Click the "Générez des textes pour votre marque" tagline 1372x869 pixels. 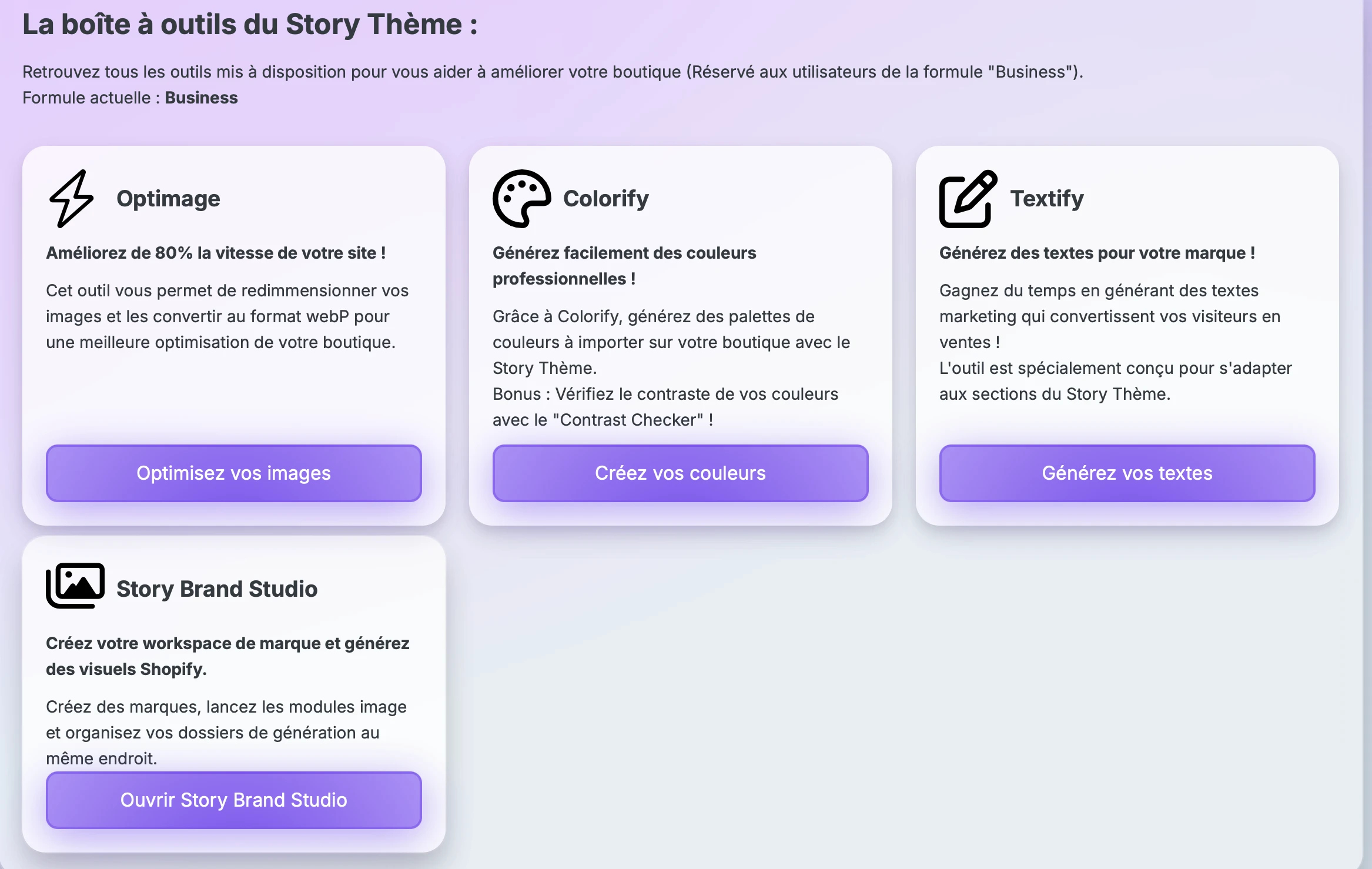pos(1097,253)
